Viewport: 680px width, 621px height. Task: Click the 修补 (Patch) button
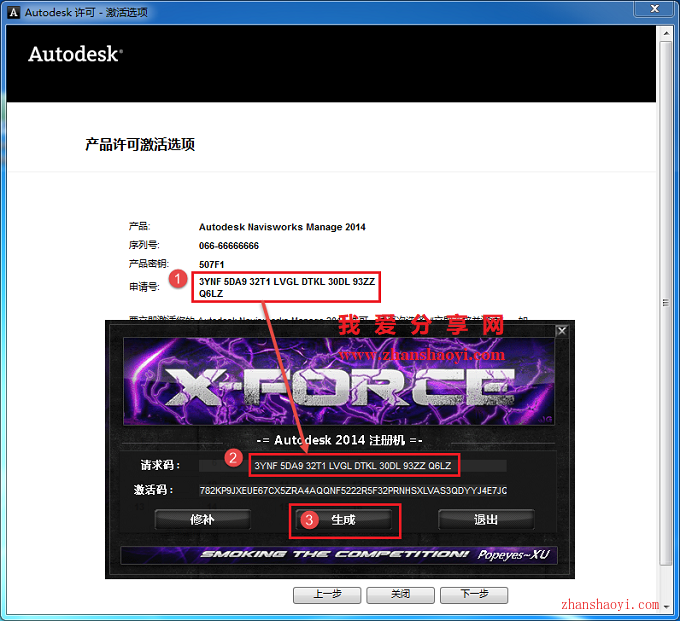coord(203,520)
